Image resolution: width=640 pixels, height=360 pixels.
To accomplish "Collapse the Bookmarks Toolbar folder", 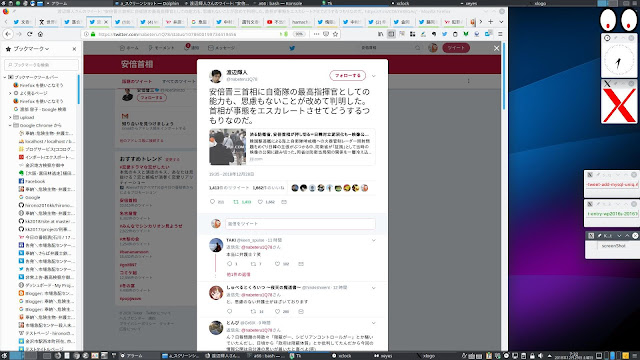I will pyautogui.click(x=5, y=77).
